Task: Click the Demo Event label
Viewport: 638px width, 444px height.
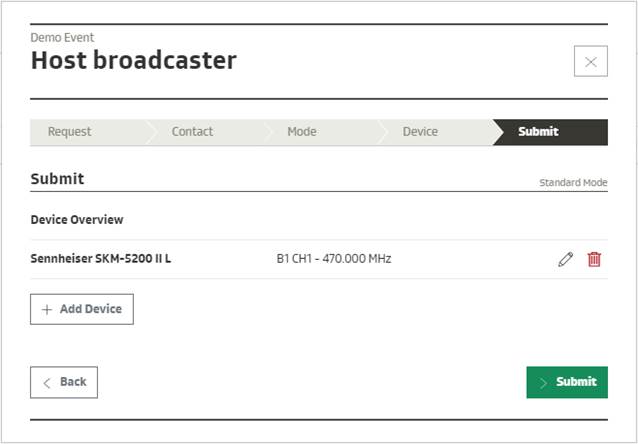Action: pyautogui.click(x=62, y=38)
